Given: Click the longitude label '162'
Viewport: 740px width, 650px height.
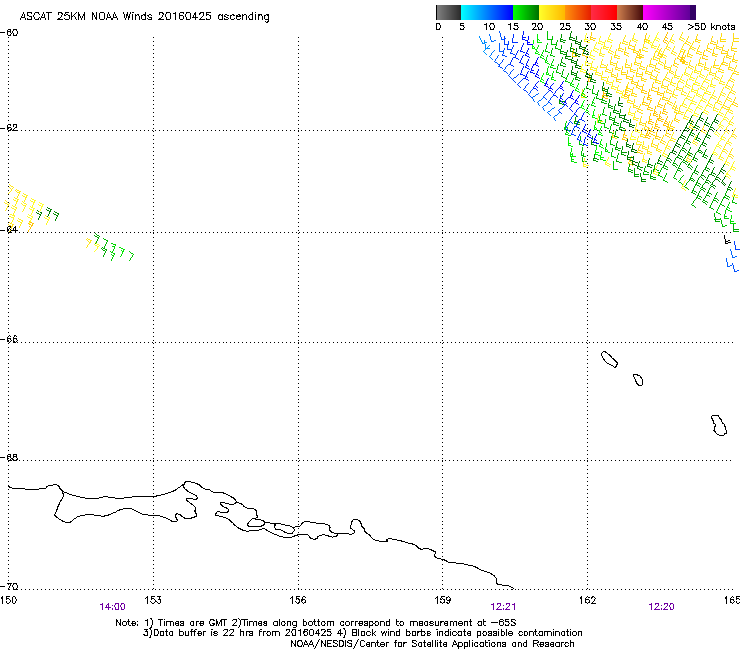Looking at the screenshot, I should pyautogui.click(x=587, y=600).
